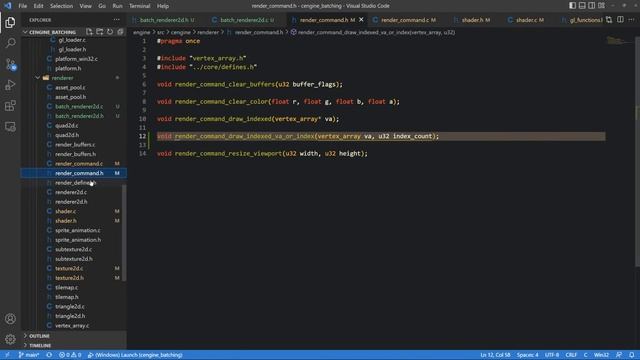Open render_defines.h in file tree
This screenshot has height=360, width=640.
76,182
